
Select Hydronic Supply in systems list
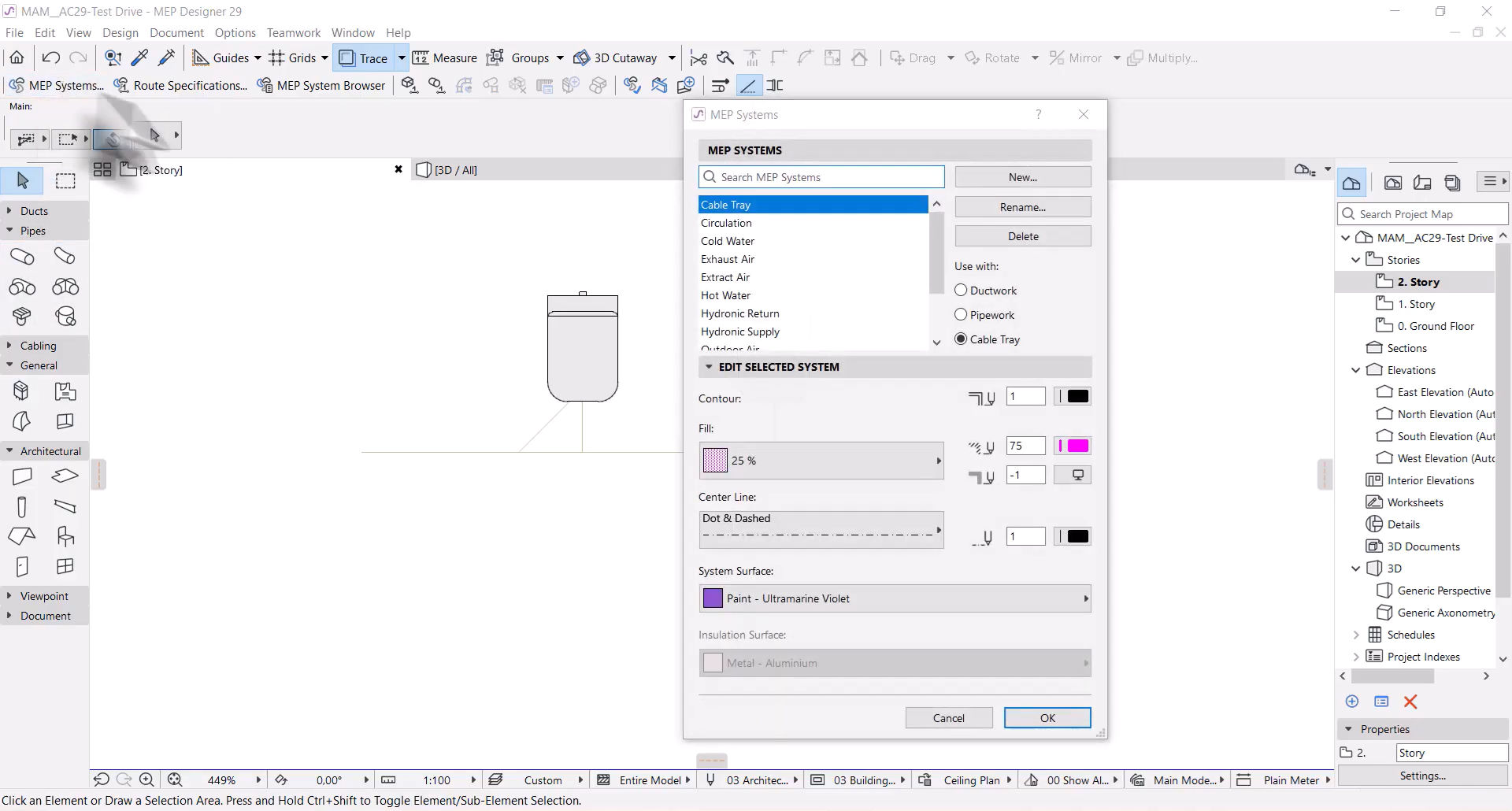[813, 331]
